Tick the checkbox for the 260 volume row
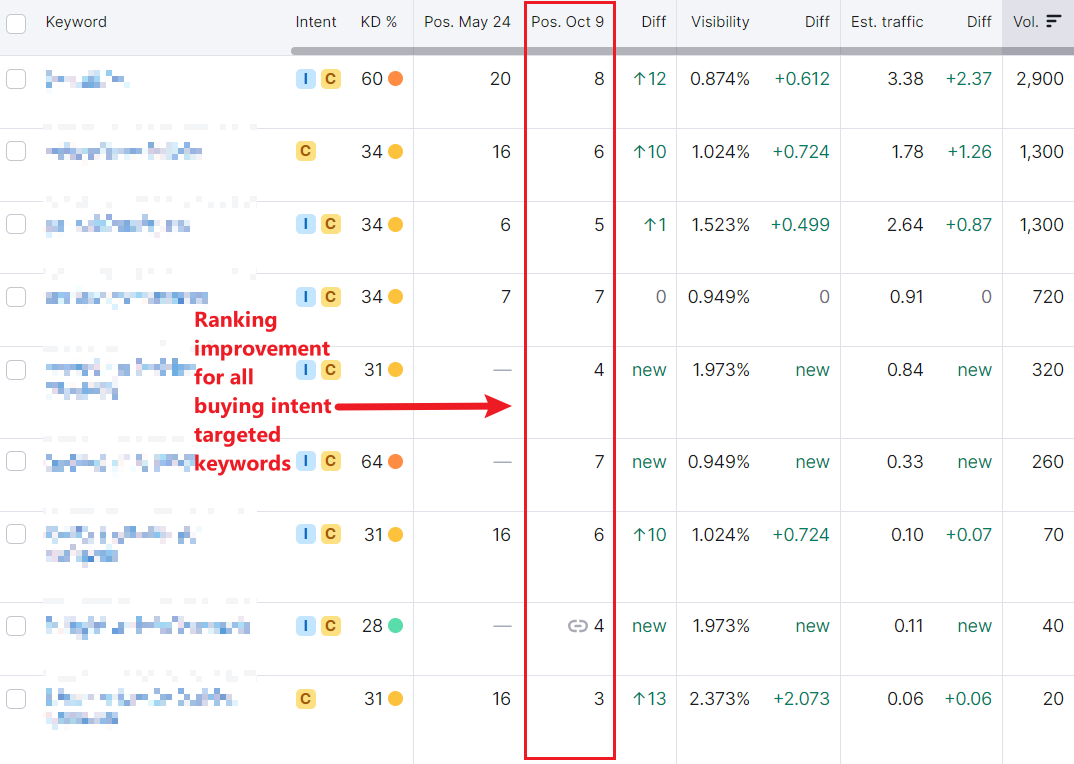The width and height of the screenshot is (1074, 764). coord(16,461)
